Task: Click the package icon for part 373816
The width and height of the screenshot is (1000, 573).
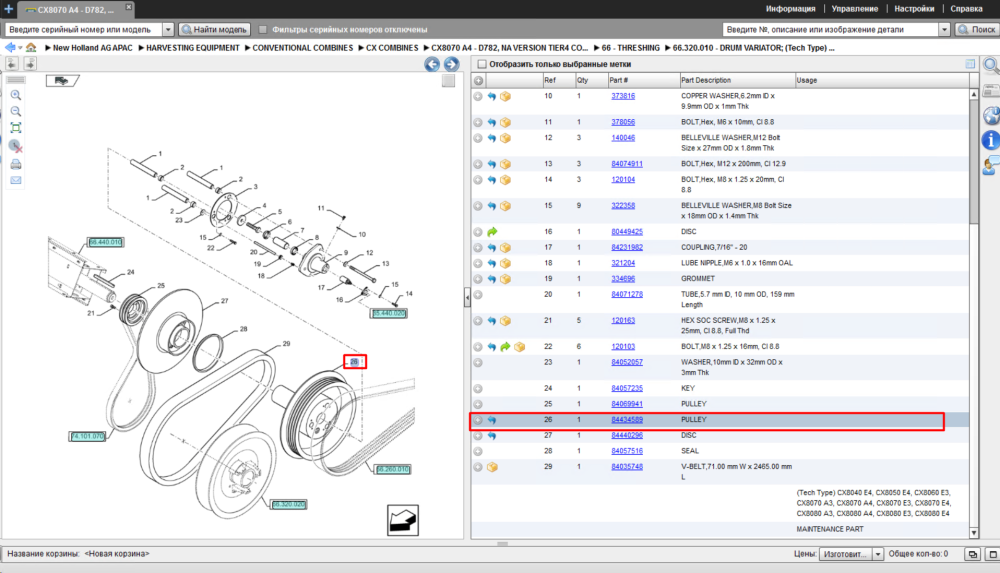Action: pos(505,96)
